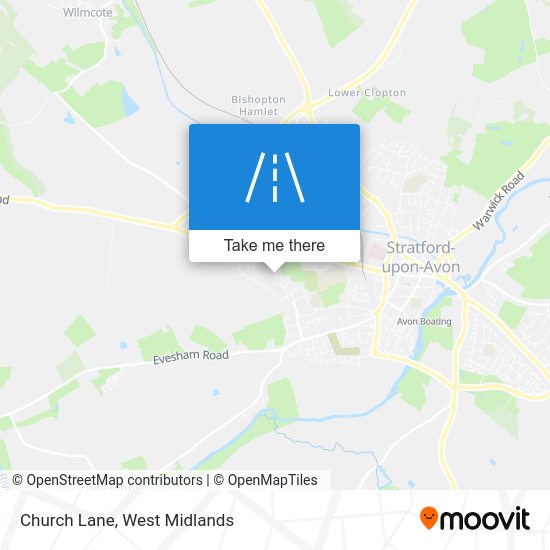Click the Warwick Road label

coord(498,201)
